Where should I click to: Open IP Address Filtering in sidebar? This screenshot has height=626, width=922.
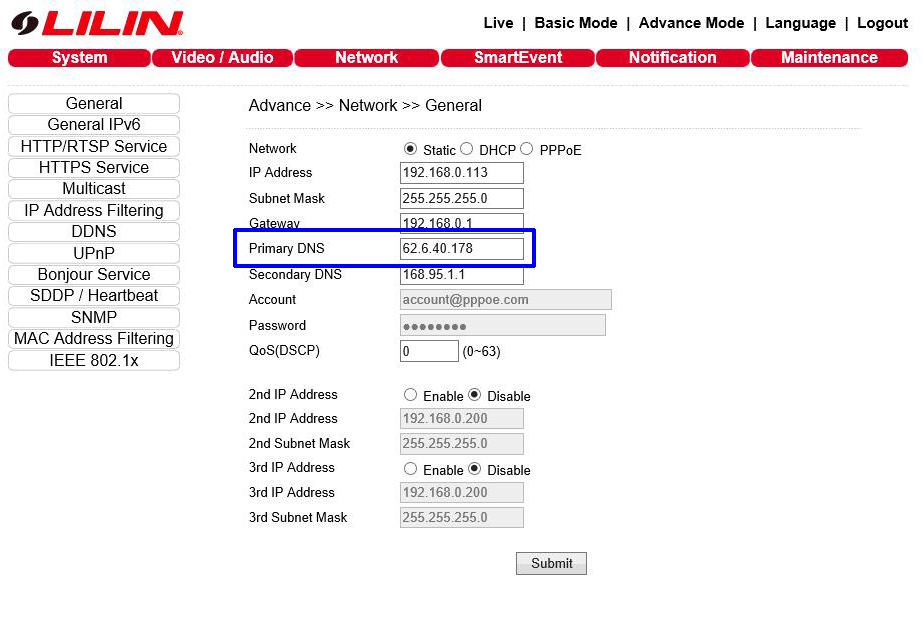pos(94,211)
